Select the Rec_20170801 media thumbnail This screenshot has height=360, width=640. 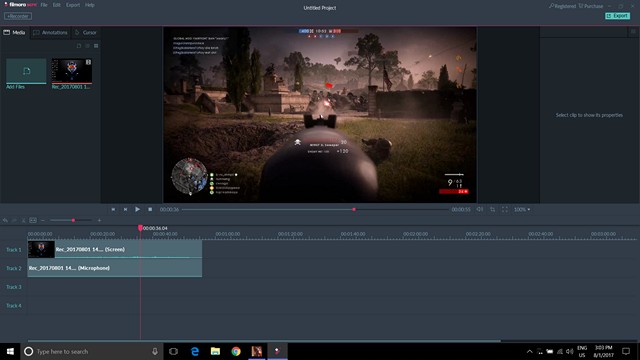[x=71, y=74]
